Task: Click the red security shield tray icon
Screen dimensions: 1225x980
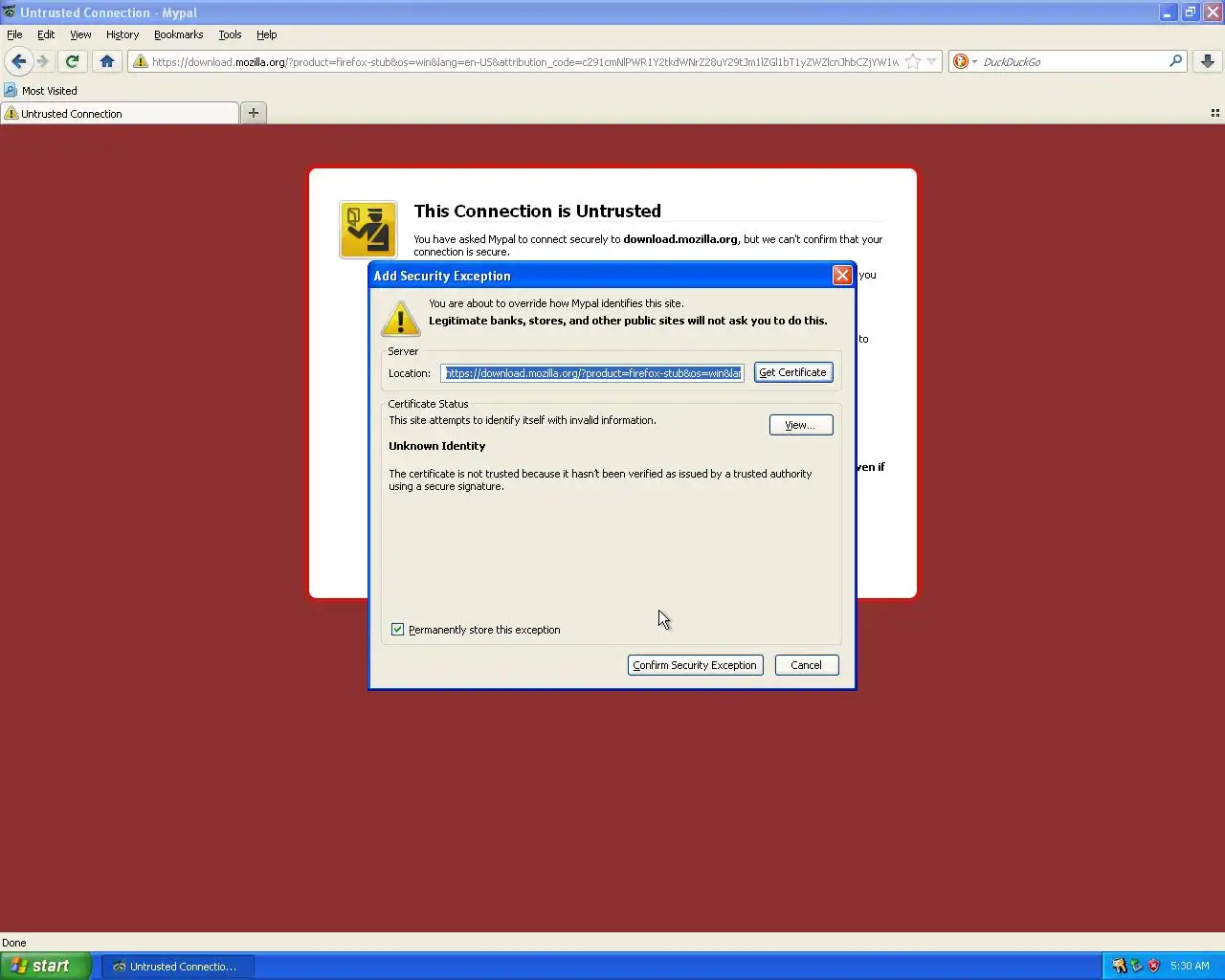Action: point(1153,966)
